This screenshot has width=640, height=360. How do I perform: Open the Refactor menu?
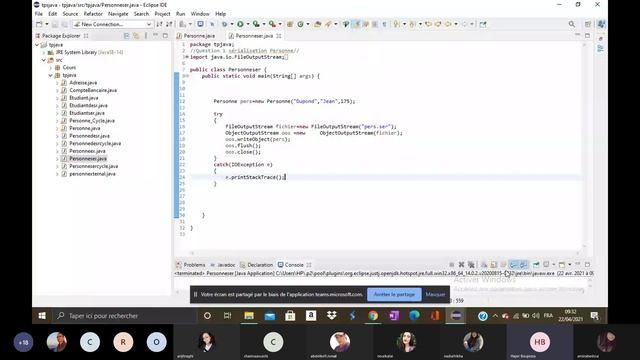(x=93, y=14)
